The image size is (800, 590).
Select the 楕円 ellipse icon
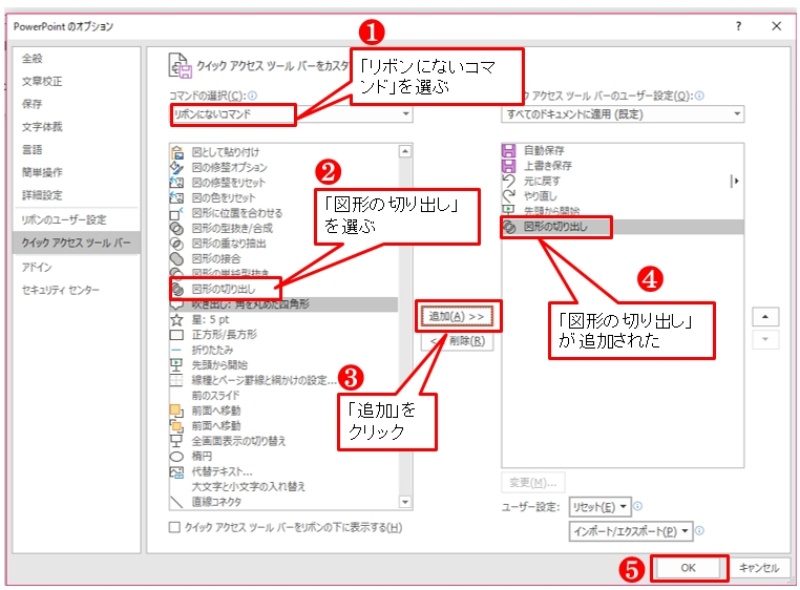(177, 455)
